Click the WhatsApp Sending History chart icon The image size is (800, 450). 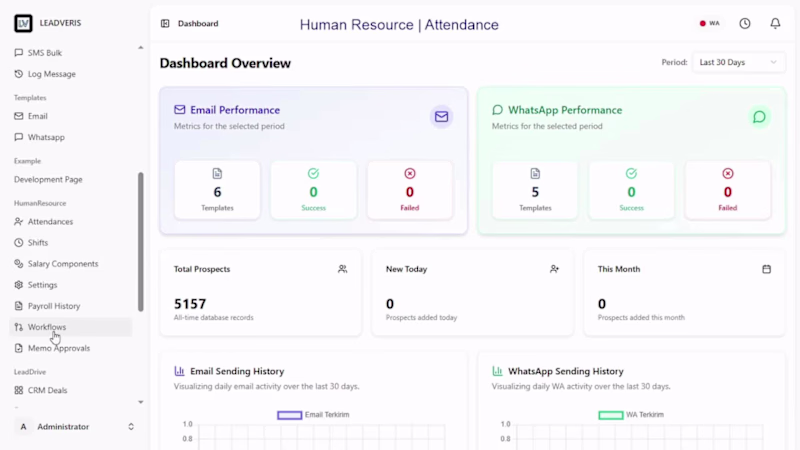[497, 371]
